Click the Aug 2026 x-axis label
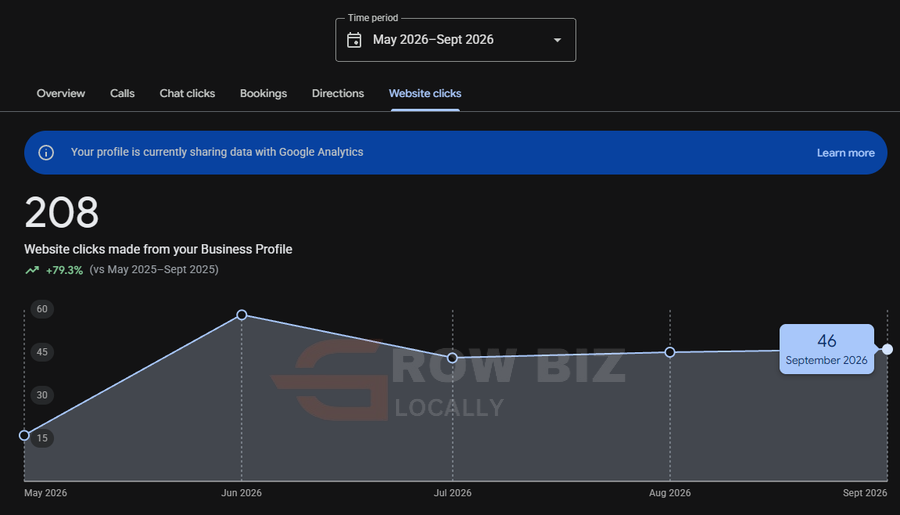This screenshot has height=515, width=900. pos(670,493)
